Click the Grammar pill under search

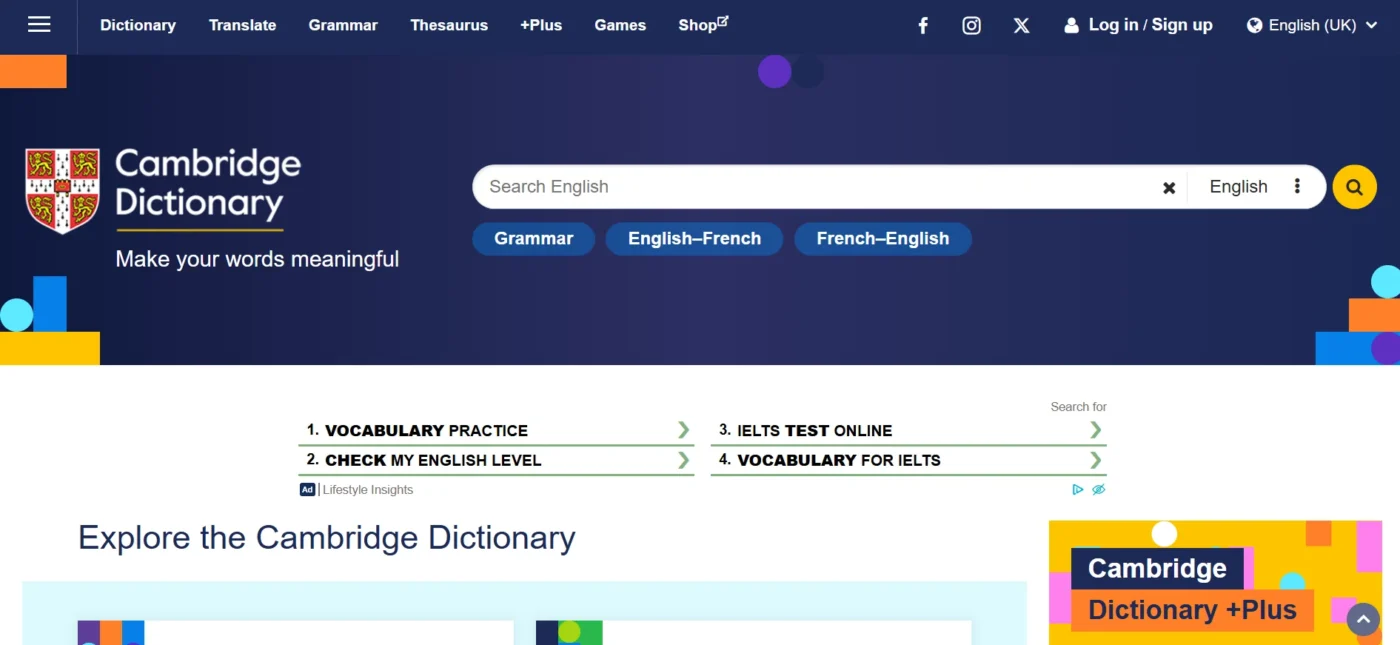(x=533, y=239)
